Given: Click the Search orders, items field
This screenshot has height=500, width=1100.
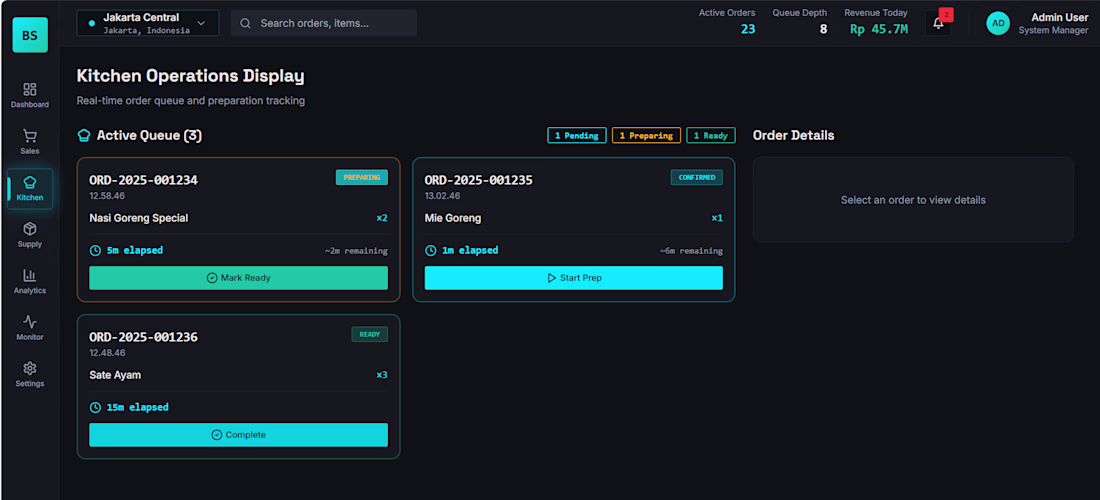Looking at the screenshot, I should pyautogui.click(x=324, y=23).
